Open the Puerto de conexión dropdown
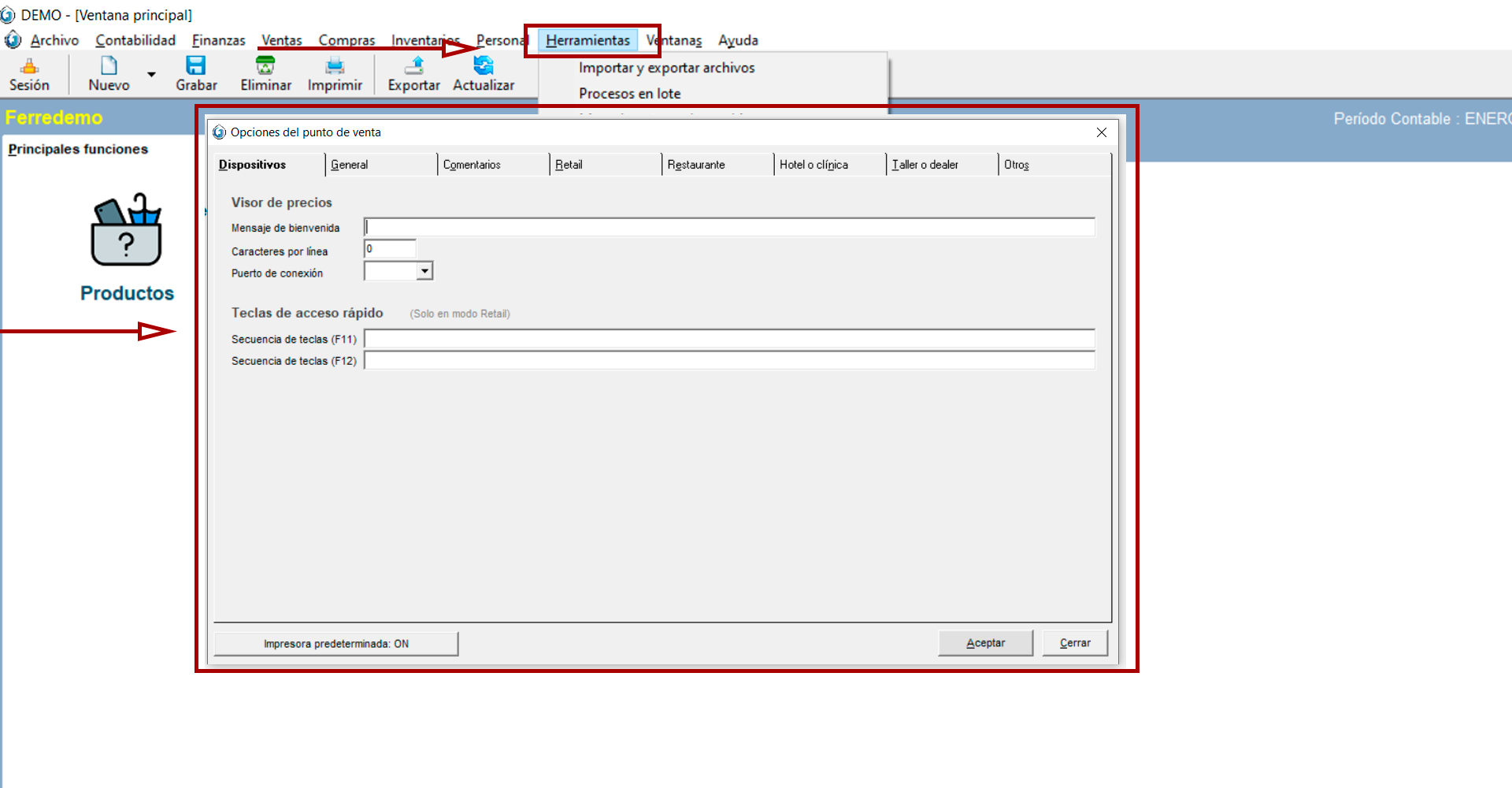1512x788 pixels. coord(424,271)
